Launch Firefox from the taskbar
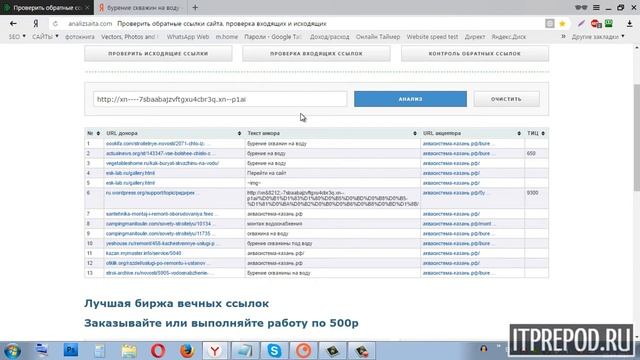The height and width of the screenshot is (360, 640). 187,351
